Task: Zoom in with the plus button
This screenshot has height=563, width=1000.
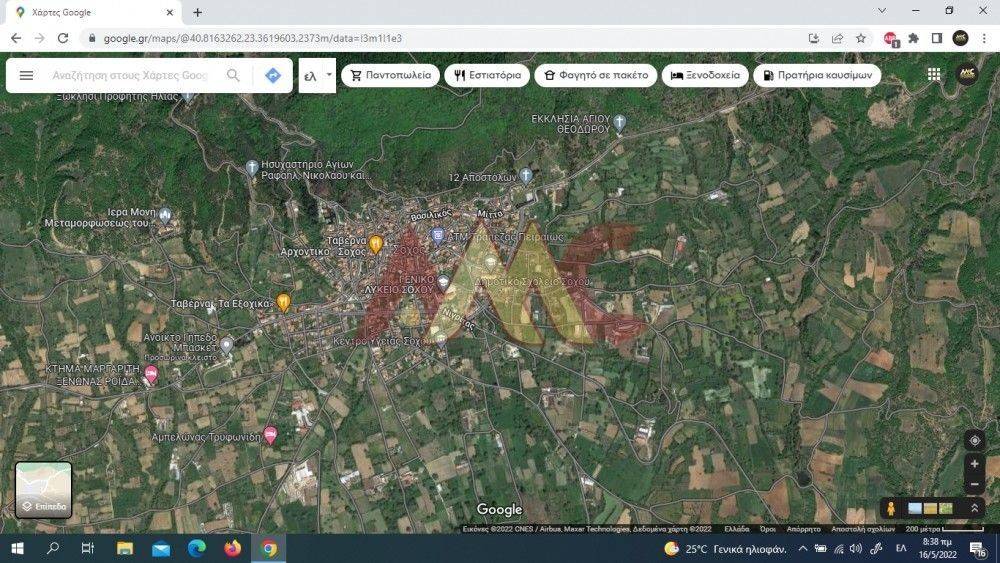Action: [975, 464]
